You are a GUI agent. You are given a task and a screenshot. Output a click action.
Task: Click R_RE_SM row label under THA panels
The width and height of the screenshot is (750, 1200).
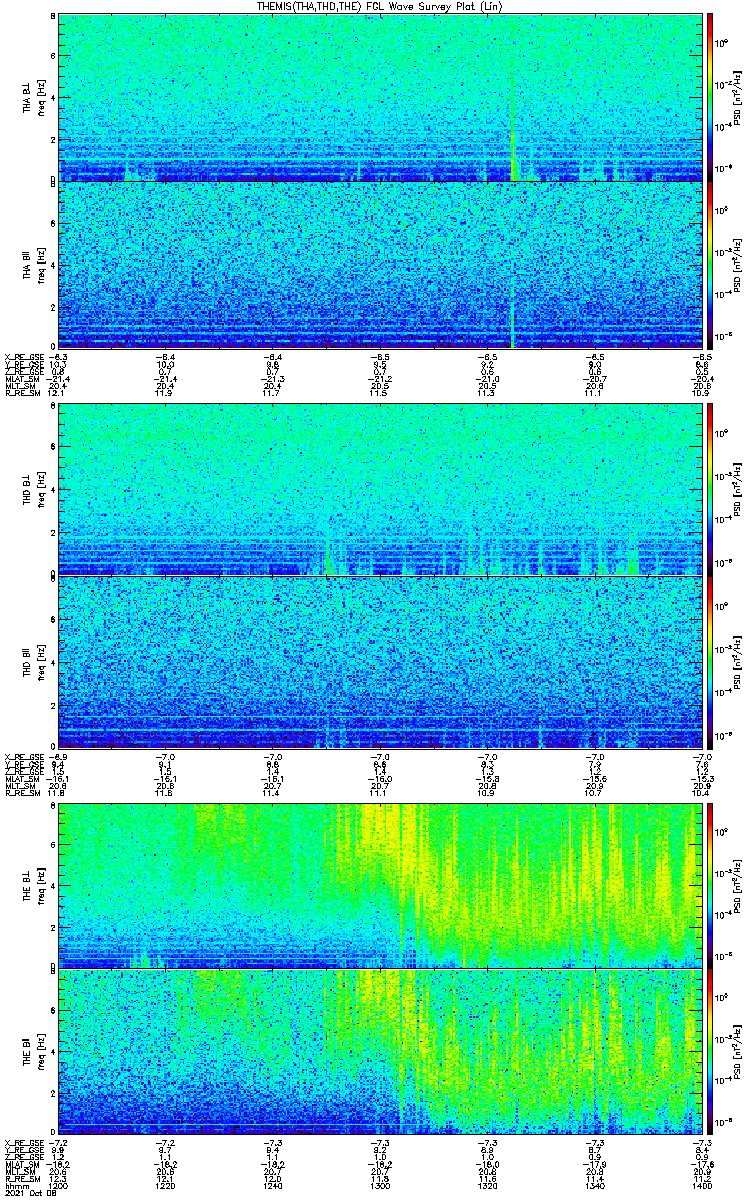point(21,394)
